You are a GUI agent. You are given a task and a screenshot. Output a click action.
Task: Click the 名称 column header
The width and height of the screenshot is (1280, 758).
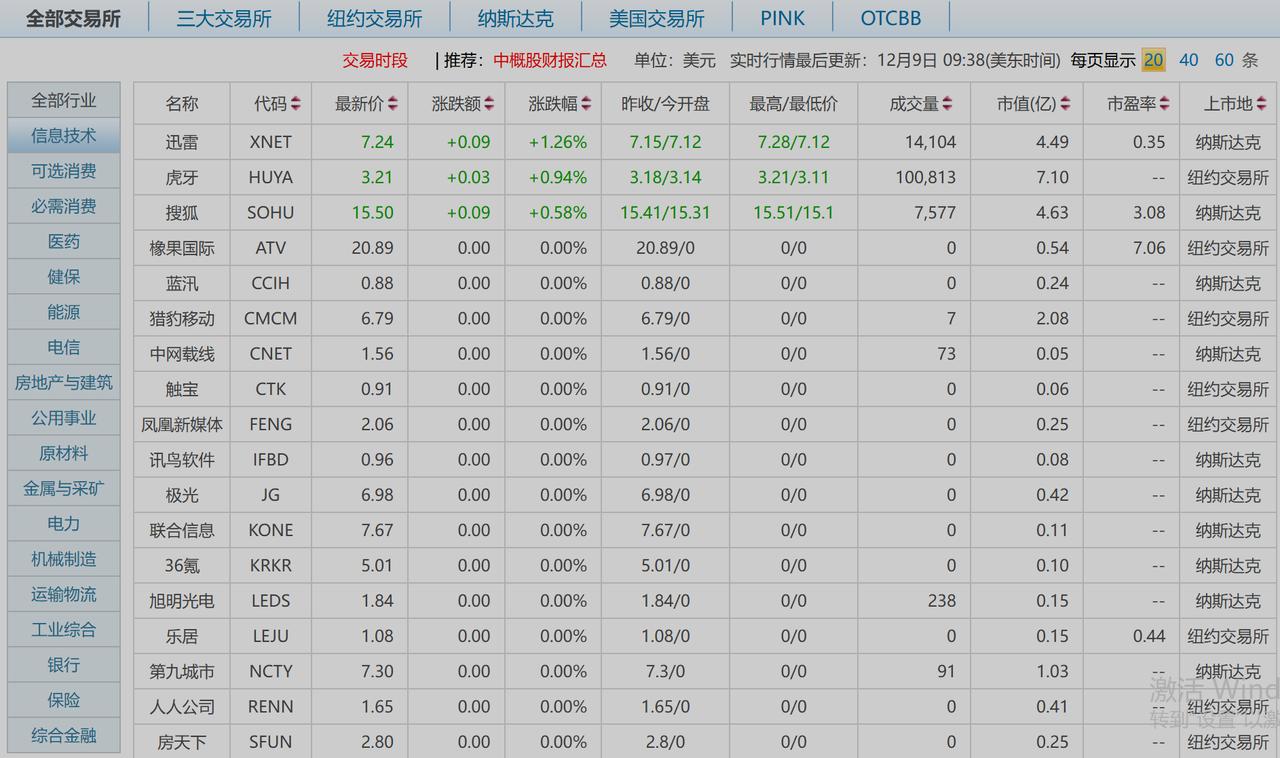[x=182, y=104]
